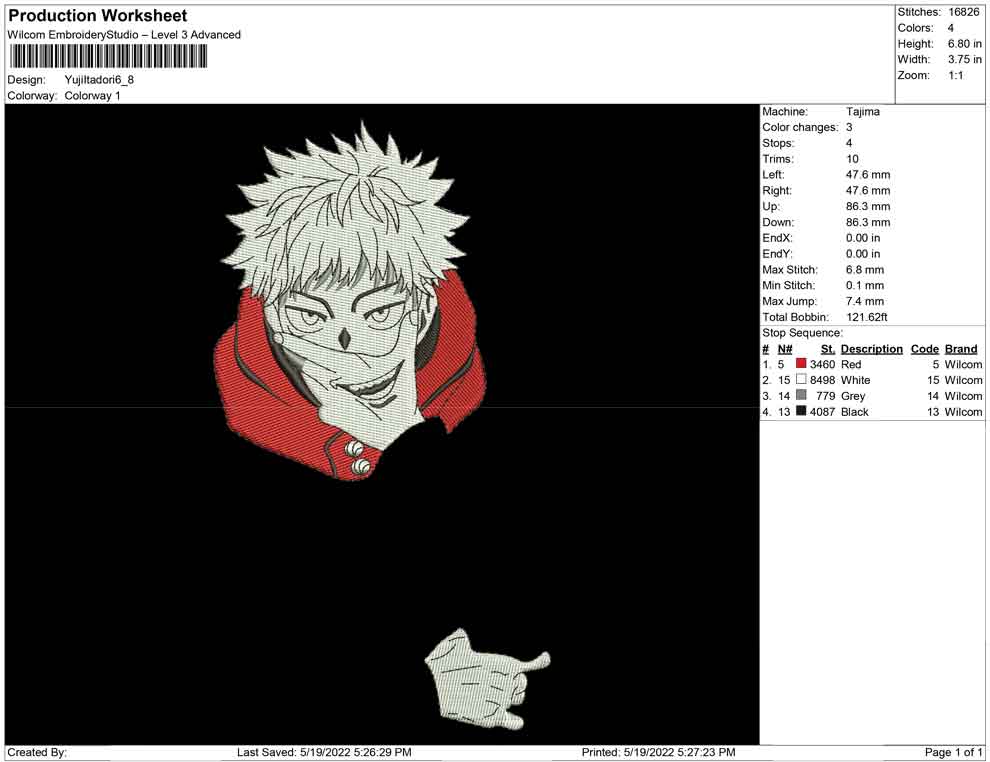Screen dimensions: 990x762
Task: Click the St. column header
Action: point(827,349)
